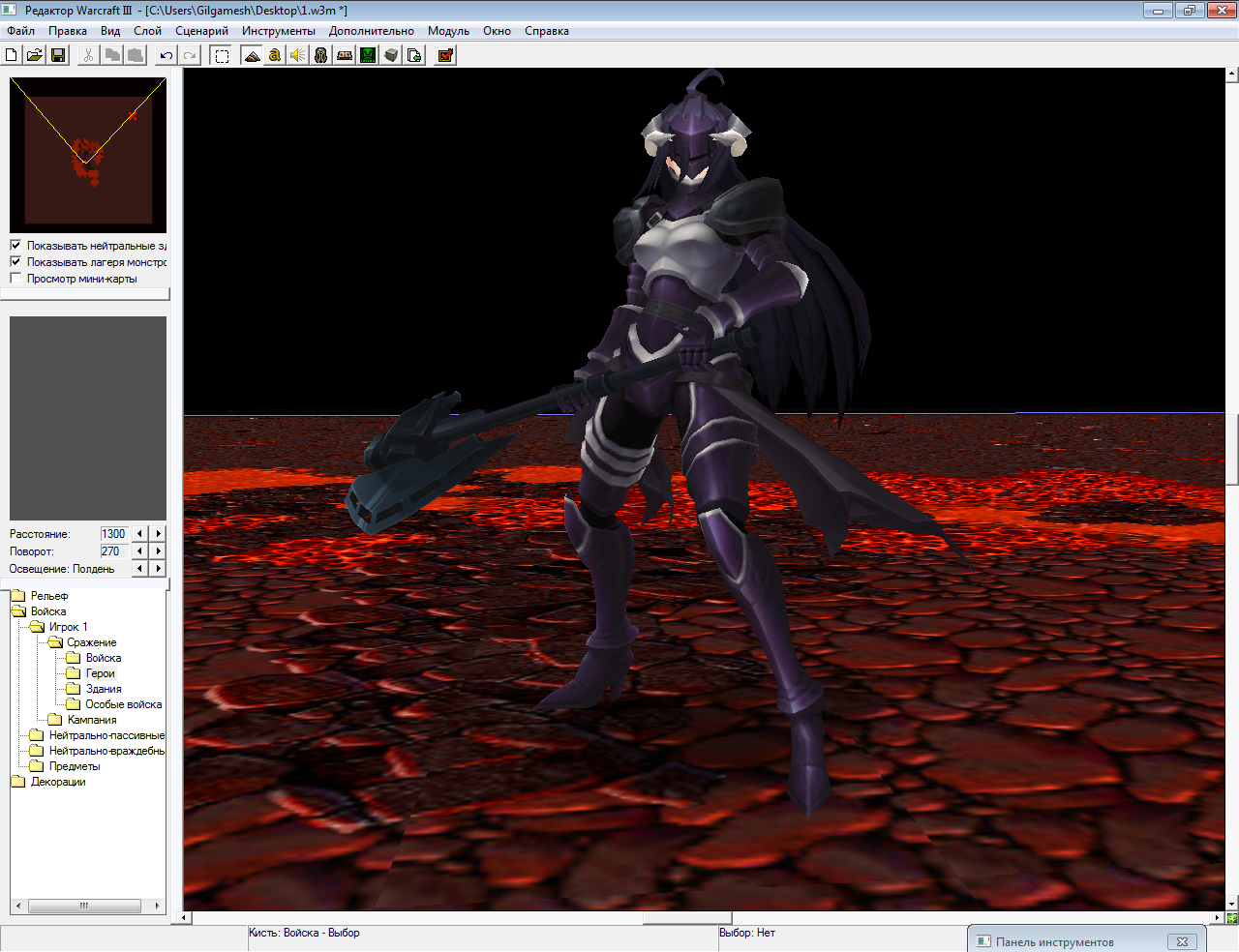This screenshot has height=952, width=1239.
Task: Select the Декорации folder in the tree
Action: coord(58,782)
